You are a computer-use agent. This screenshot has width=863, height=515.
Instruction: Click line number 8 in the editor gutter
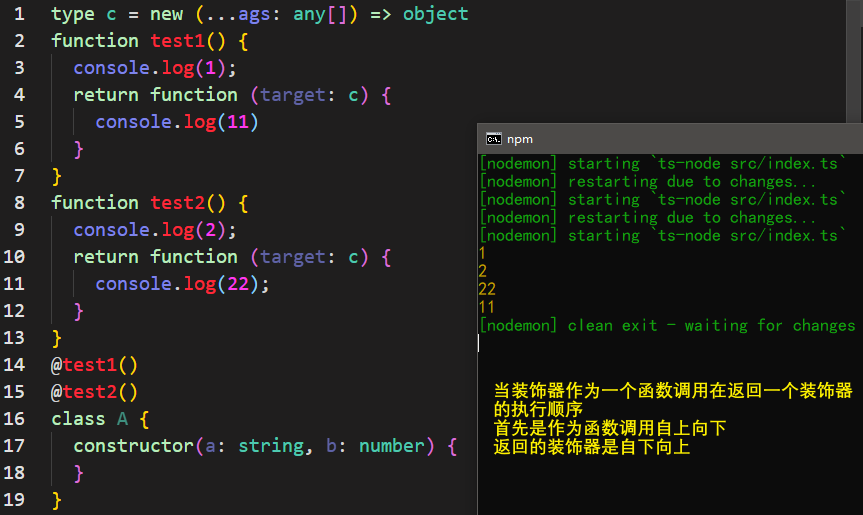click(x=19, y=202)
